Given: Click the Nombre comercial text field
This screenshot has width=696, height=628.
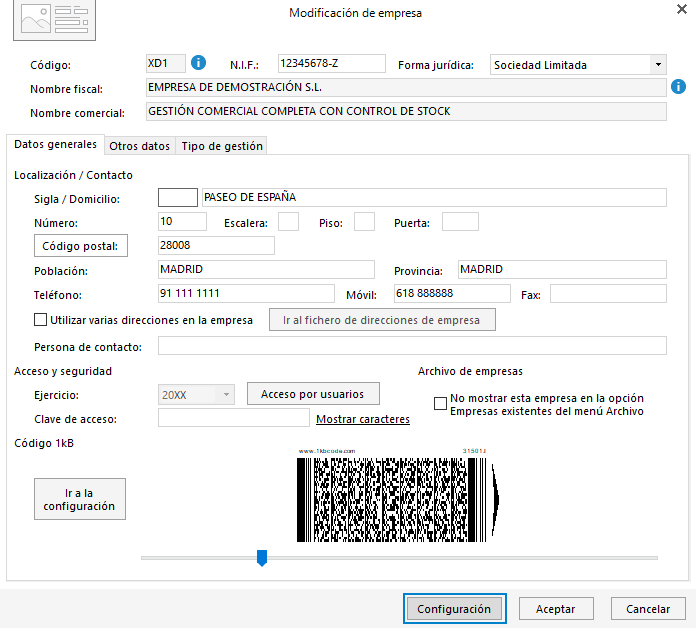Looking at the screenshot, I should (406, 111).
